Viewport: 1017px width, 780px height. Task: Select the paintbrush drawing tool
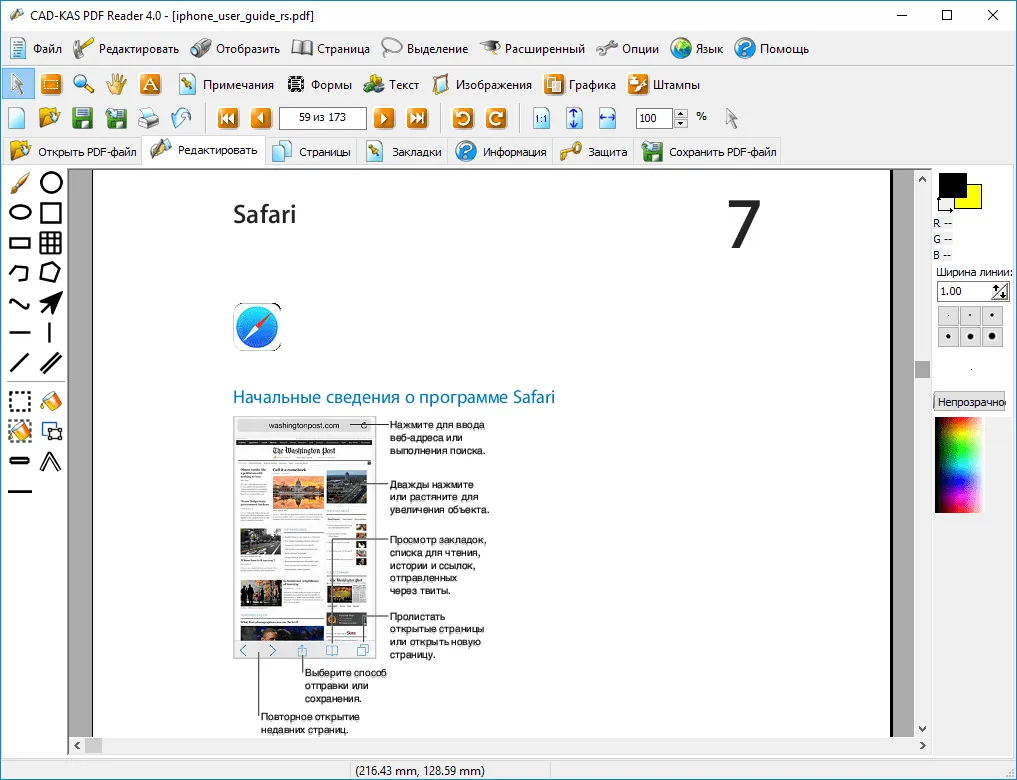19,183
